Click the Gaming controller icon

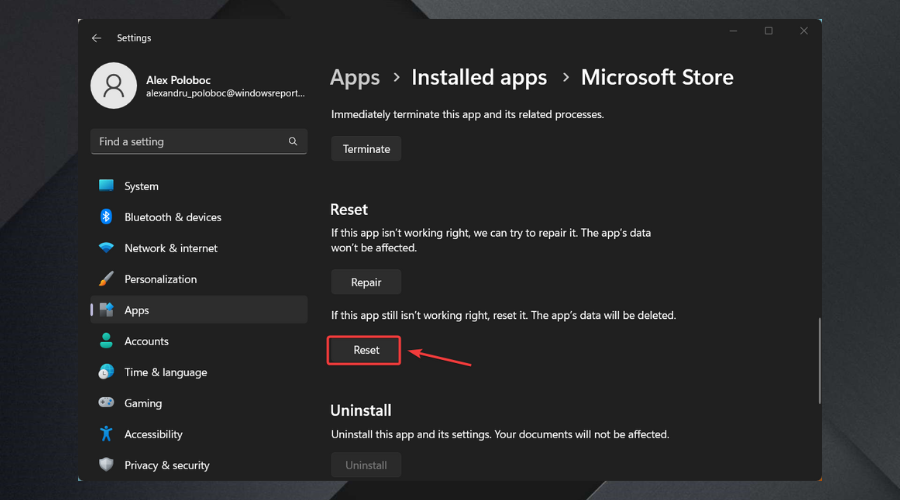[106, 403]
